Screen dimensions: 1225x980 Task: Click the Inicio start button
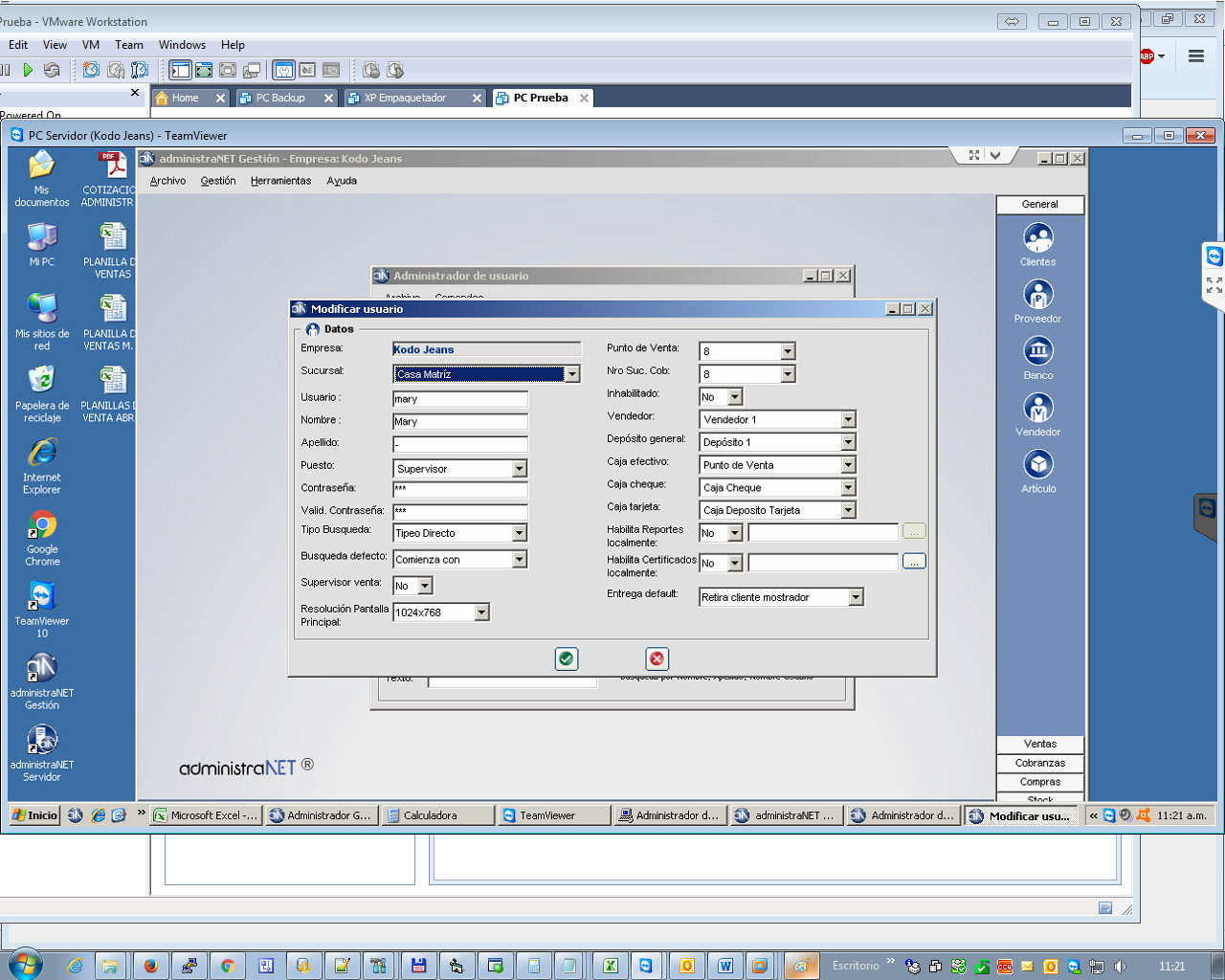click(x=35, y=815)
